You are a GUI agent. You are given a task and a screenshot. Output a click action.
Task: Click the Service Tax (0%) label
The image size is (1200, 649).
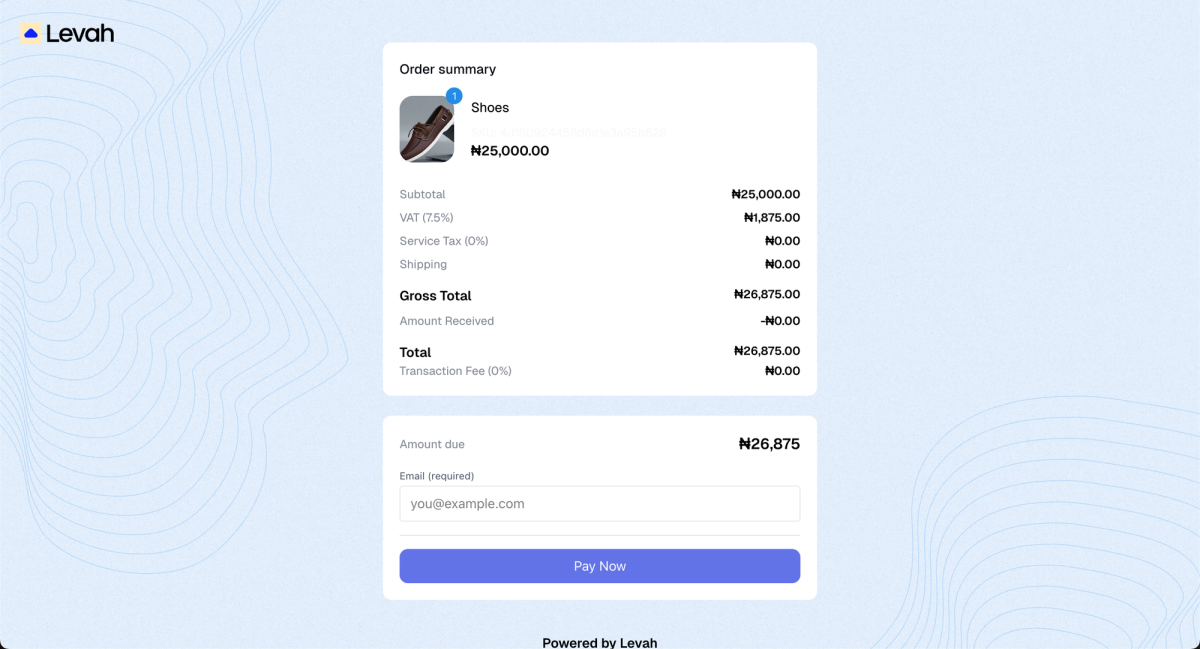click(x=444, y=241)
